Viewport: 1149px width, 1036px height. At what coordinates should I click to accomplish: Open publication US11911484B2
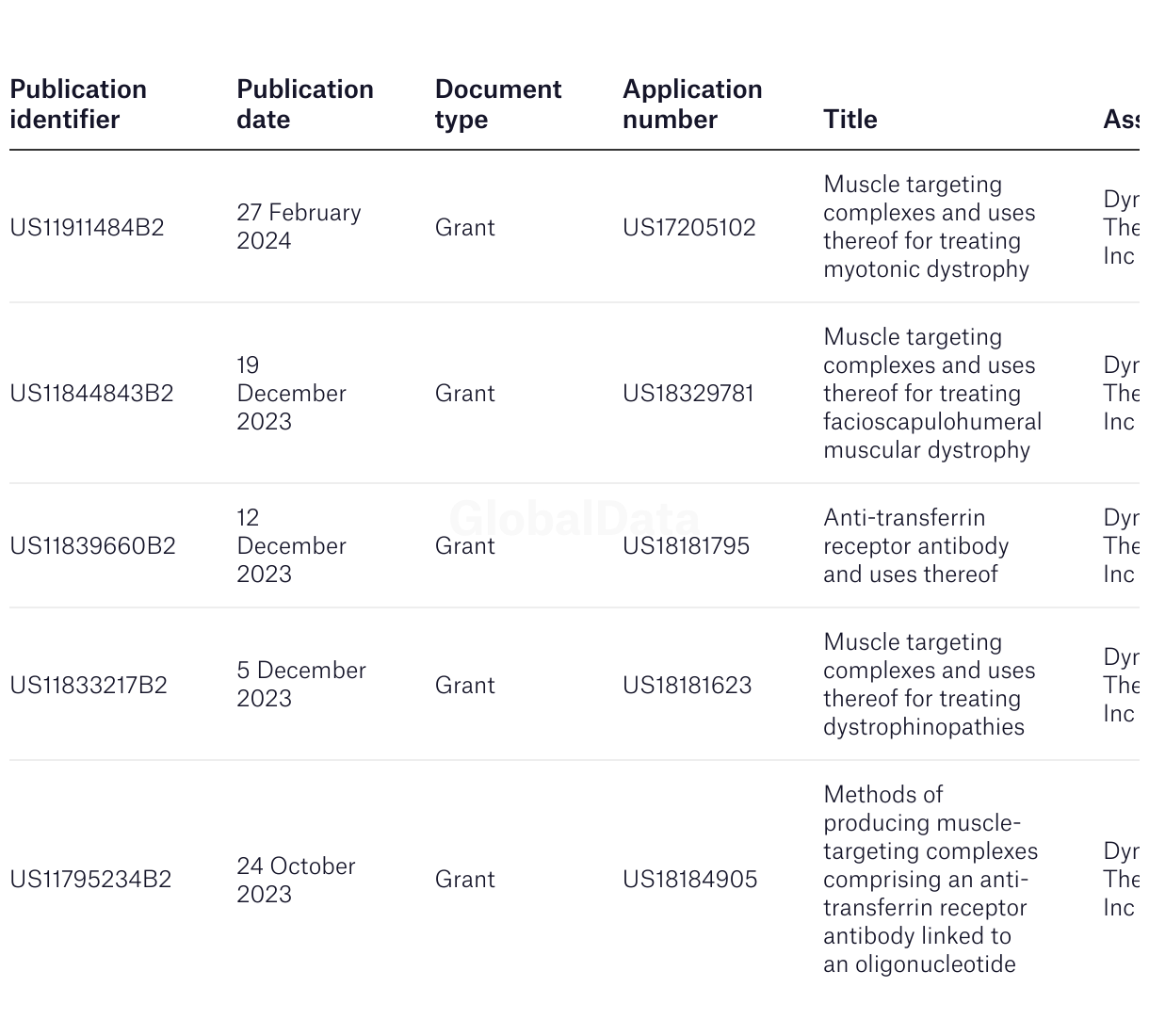click(87, 228)
